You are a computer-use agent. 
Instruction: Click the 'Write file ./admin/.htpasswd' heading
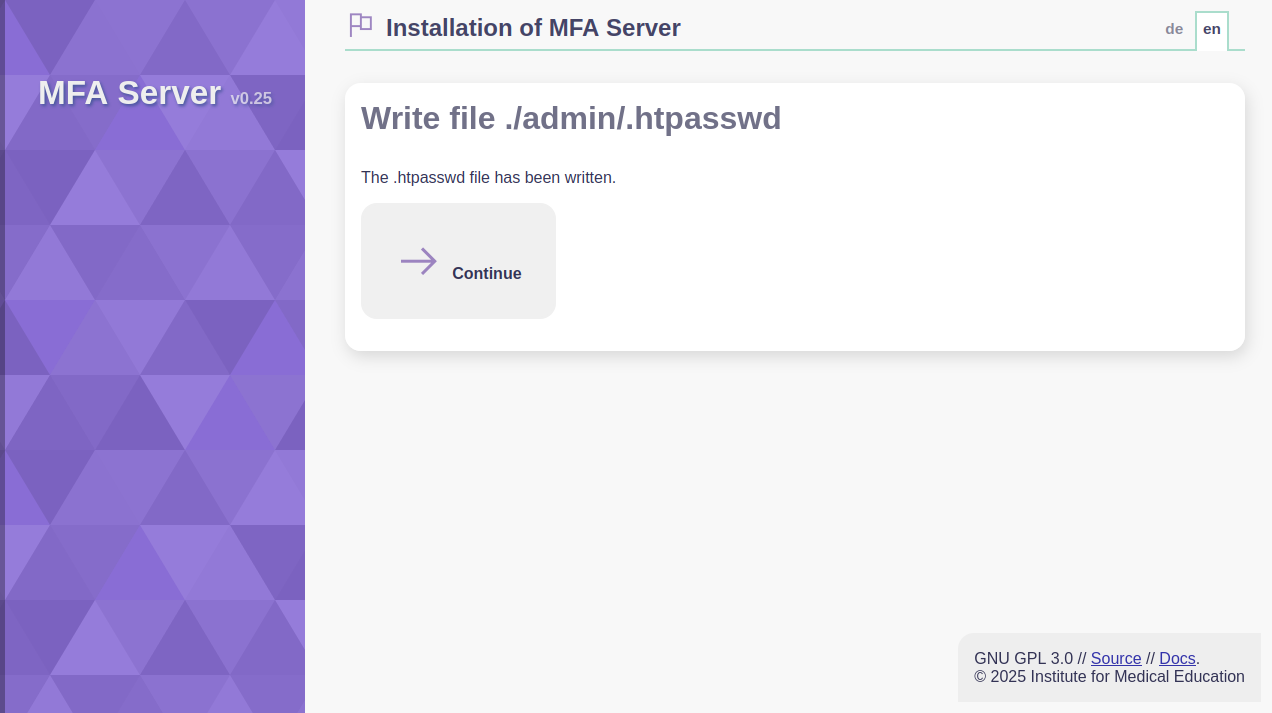571,118
